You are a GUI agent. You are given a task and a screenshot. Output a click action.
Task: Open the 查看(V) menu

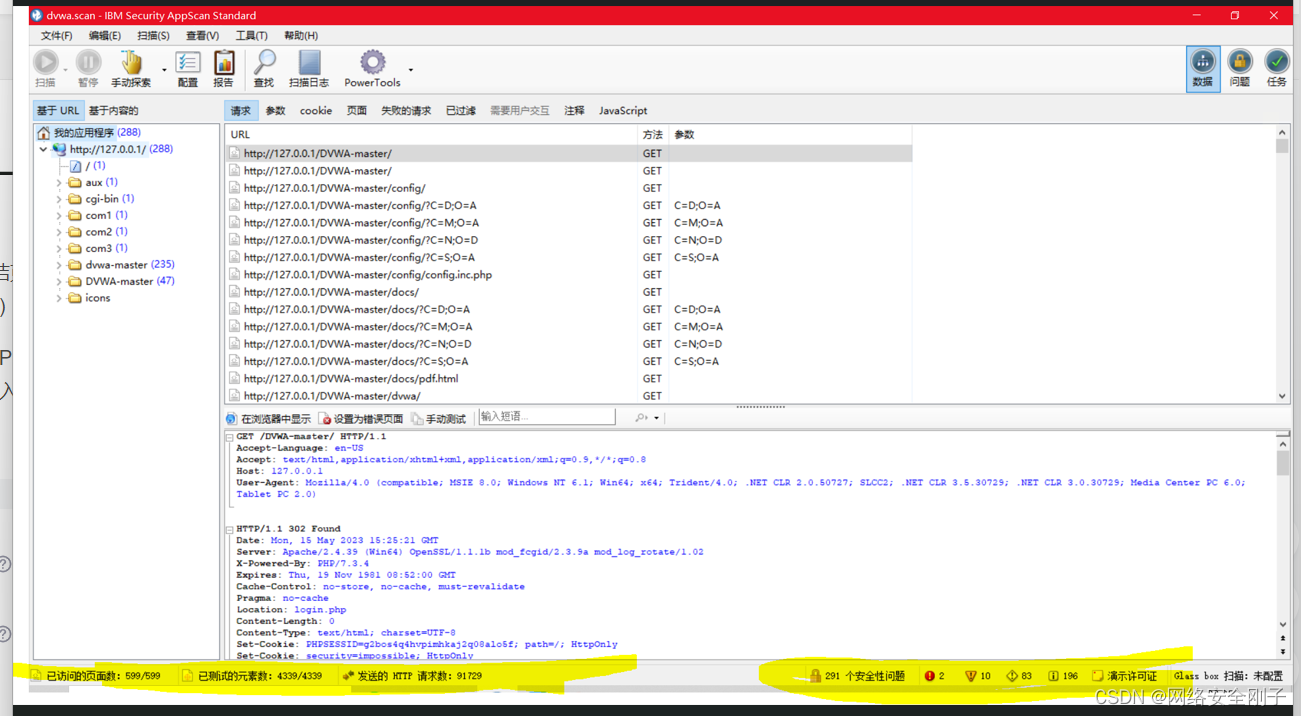(x=202, y=35)
